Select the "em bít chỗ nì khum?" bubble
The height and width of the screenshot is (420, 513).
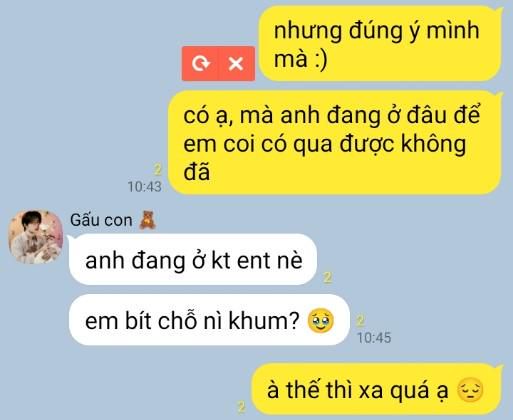[x=209, y=320]
